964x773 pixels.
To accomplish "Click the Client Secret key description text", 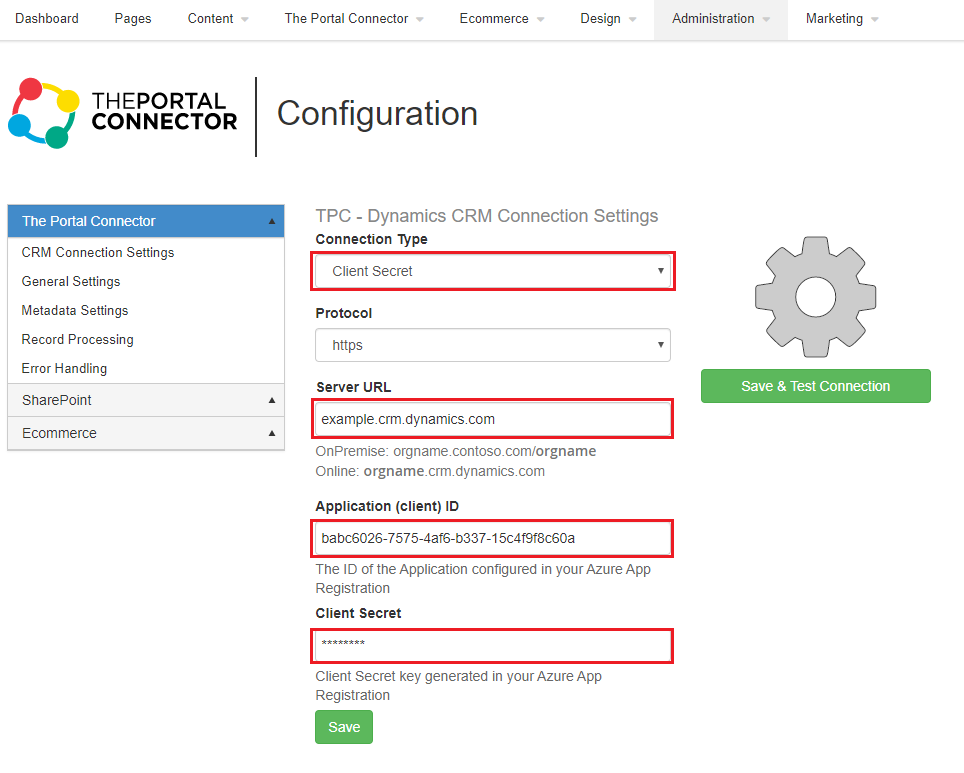I will [x=458, y=686].
